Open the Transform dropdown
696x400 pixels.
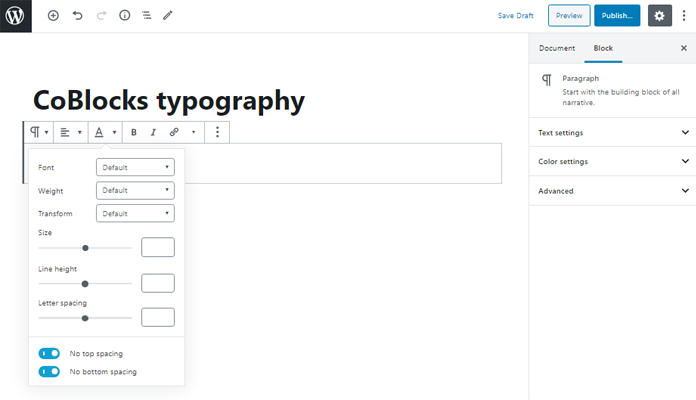[x=135, y=214]
